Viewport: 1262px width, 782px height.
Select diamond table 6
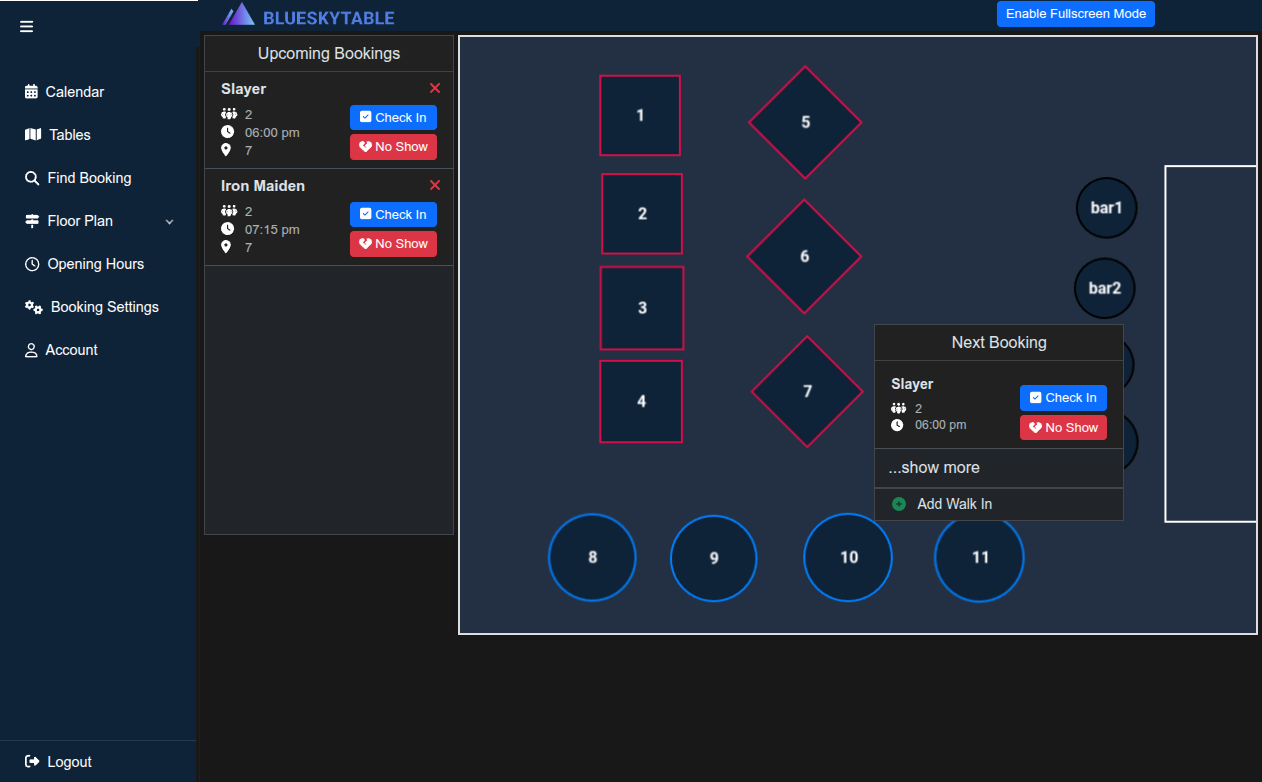[x=804, y=257]
